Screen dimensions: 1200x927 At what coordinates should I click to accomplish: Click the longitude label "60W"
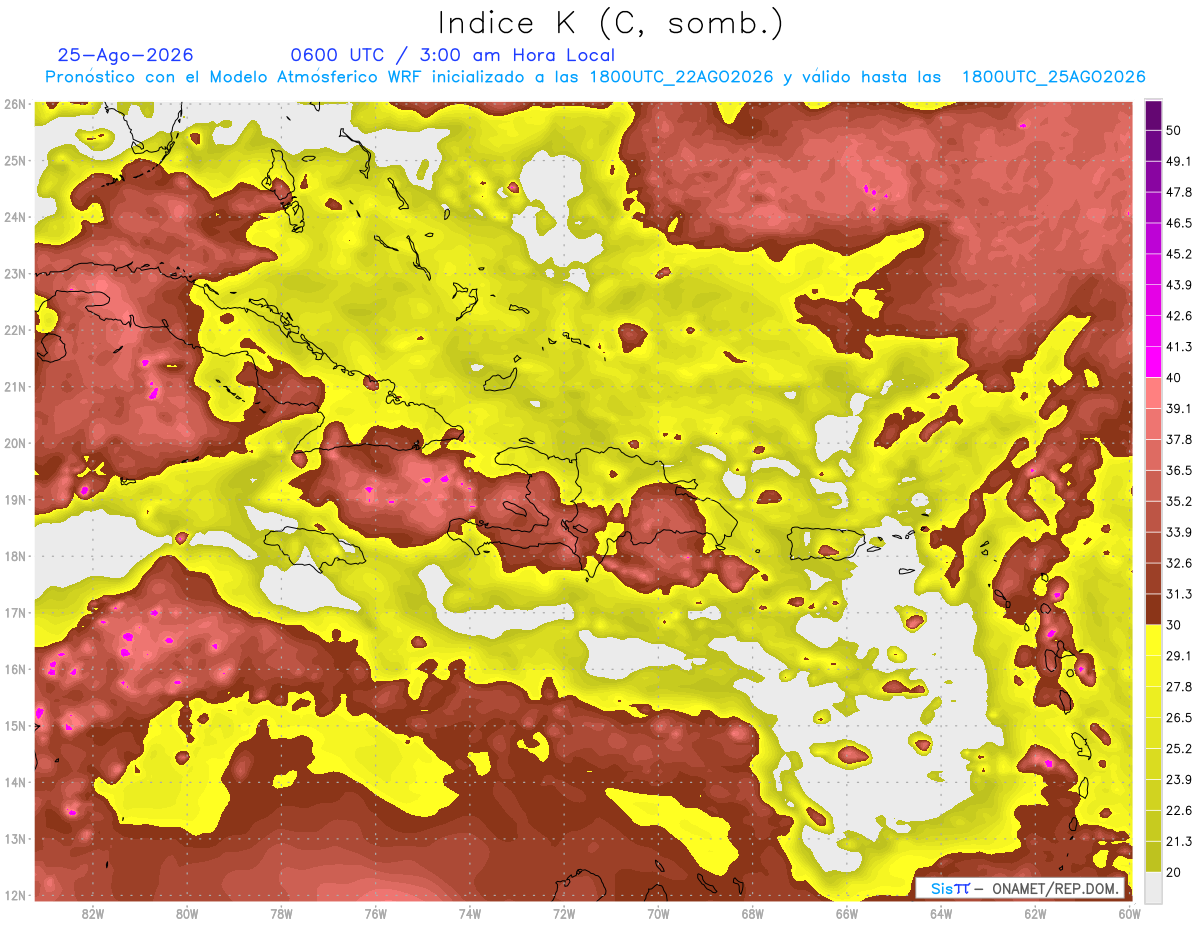click(x=1129, y=913)
